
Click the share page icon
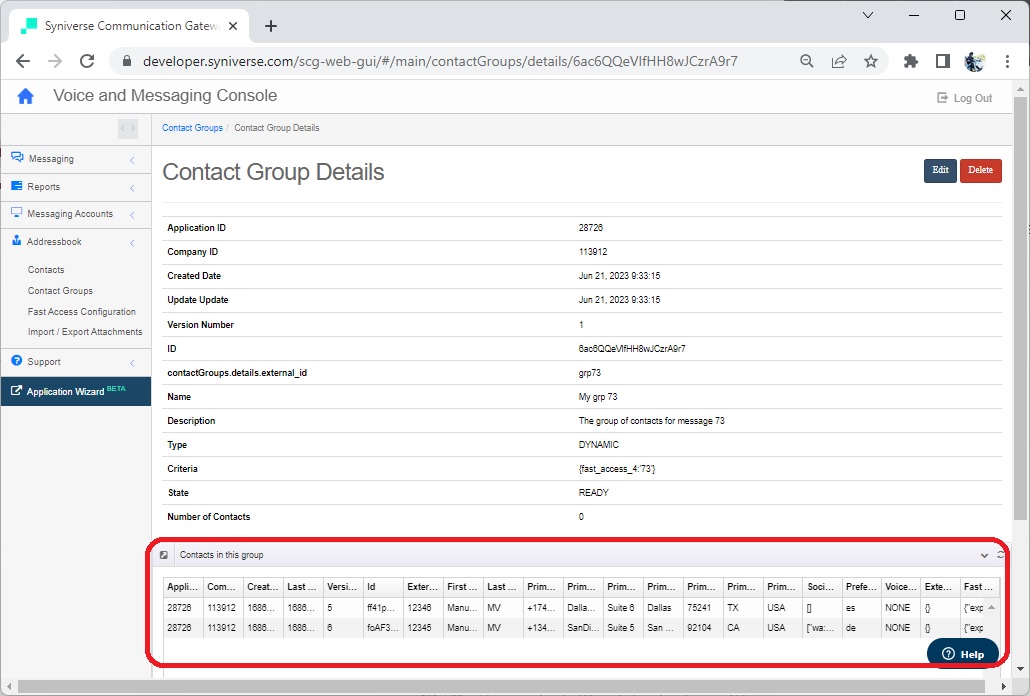click(839, 61)
